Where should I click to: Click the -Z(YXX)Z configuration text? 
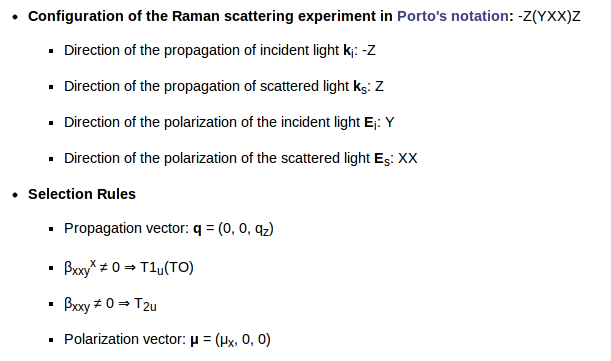[549, 16]
